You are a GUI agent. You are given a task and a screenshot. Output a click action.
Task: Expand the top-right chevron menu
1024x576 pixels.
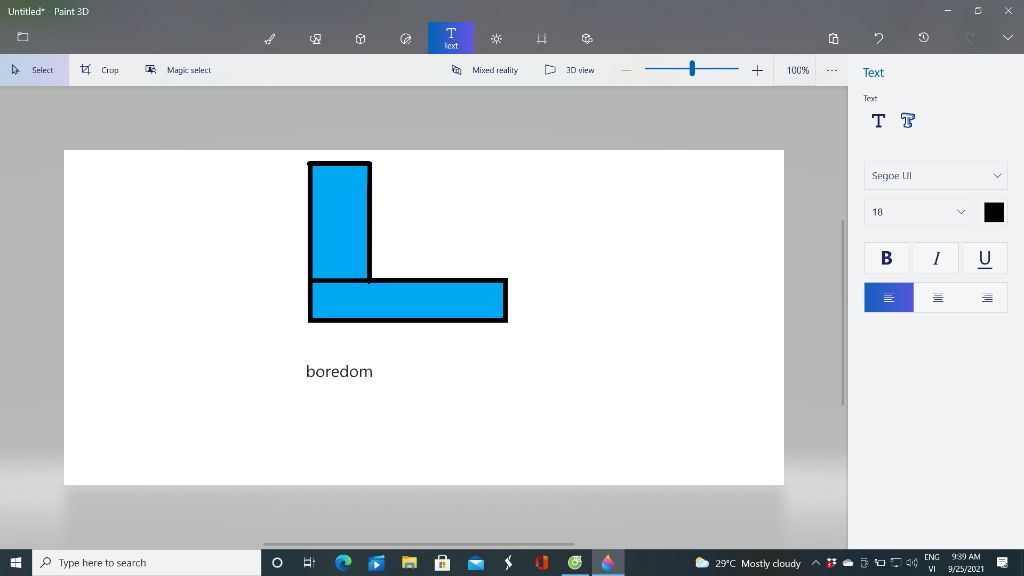[1008, 38]
